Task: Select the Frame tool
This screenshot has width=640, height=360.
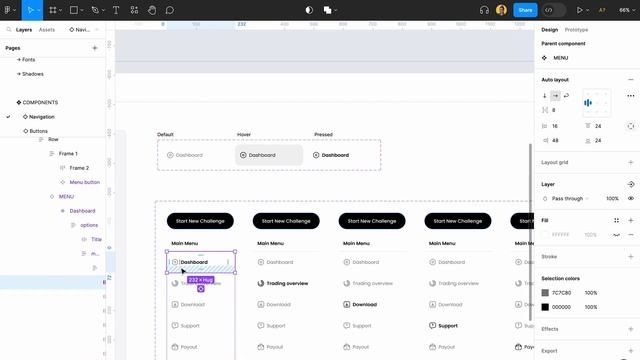Action: point(53,10)
